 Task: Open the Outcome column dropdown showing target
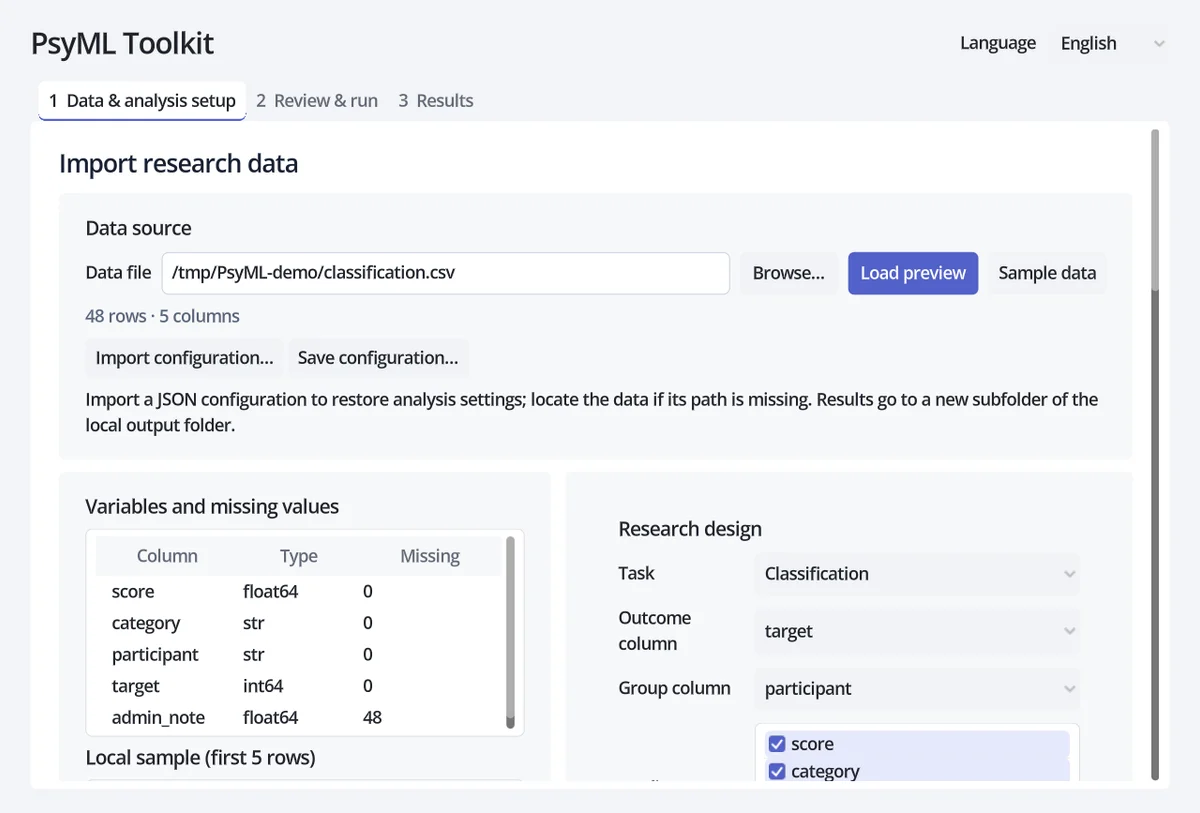pyautogui.click(x=917, y=631)
